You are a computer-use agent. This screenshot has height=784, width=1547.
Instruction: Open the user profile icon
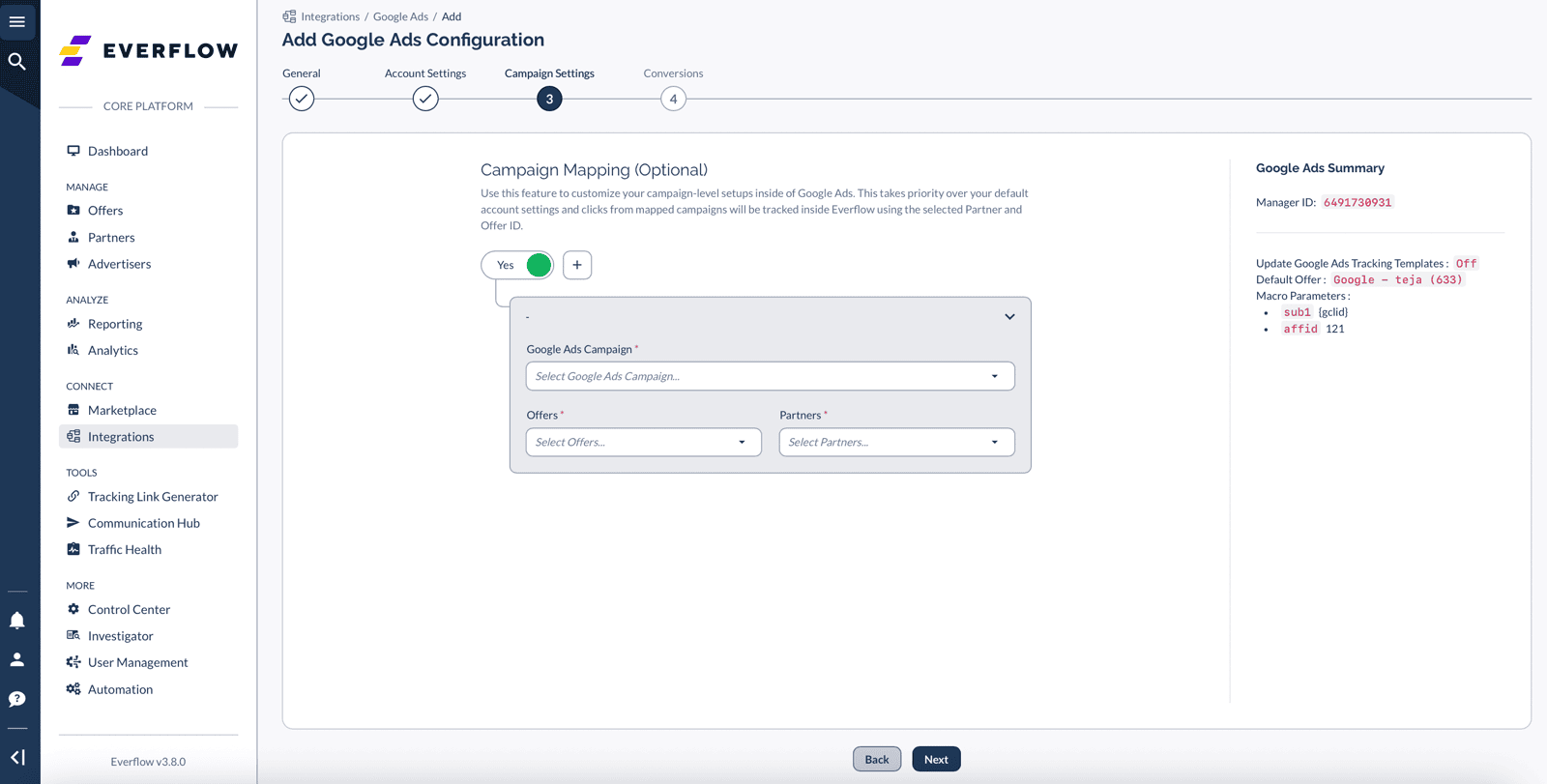click(17, 659)
